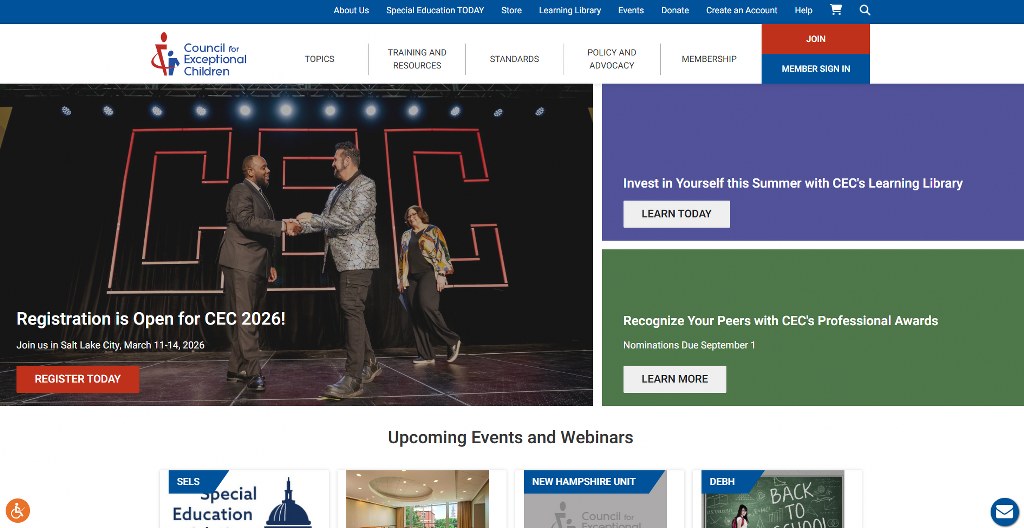Screen dimensions: 1024x528
Task: Click the search magnifier icon
Action: click(865, 10)
